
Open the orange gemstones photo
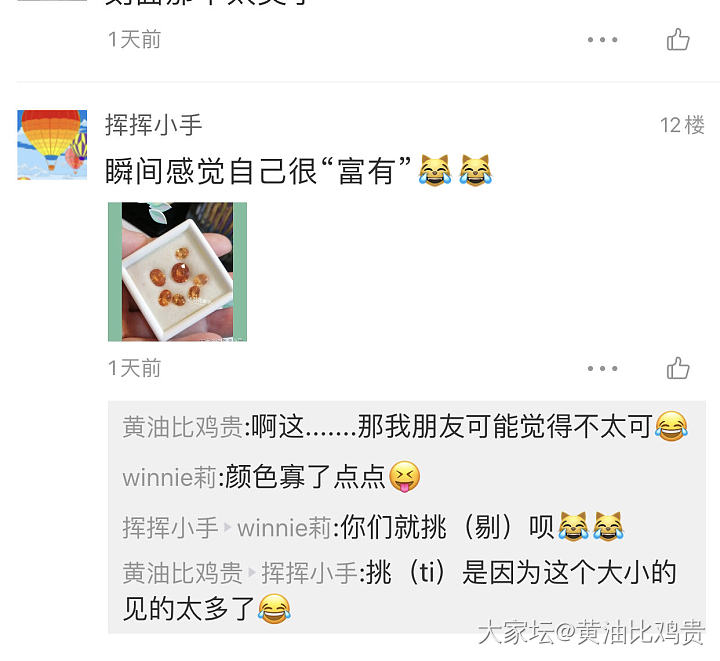177,272
